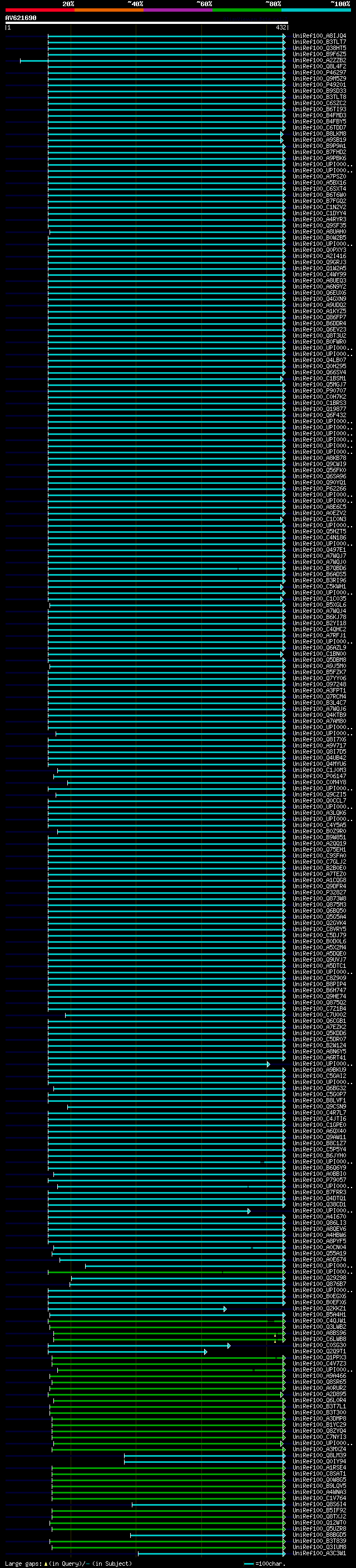The image size is (356, 1568).
Task: Select the UniRef100_A9BKU9 label
Action: click(319, 1070)
